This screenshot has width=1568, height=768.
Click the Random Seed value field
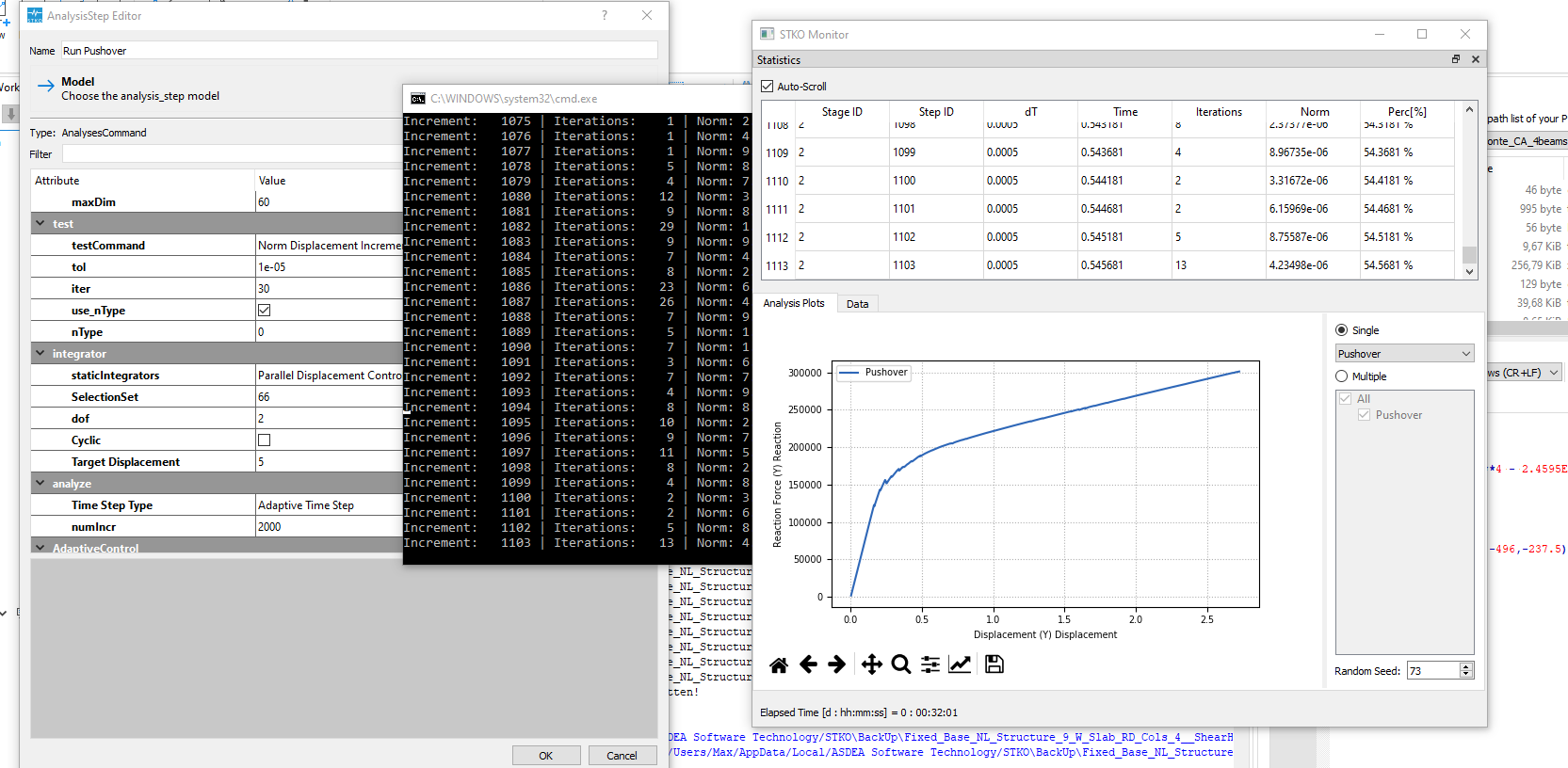pyautogui.click(x=1432, y=671)
